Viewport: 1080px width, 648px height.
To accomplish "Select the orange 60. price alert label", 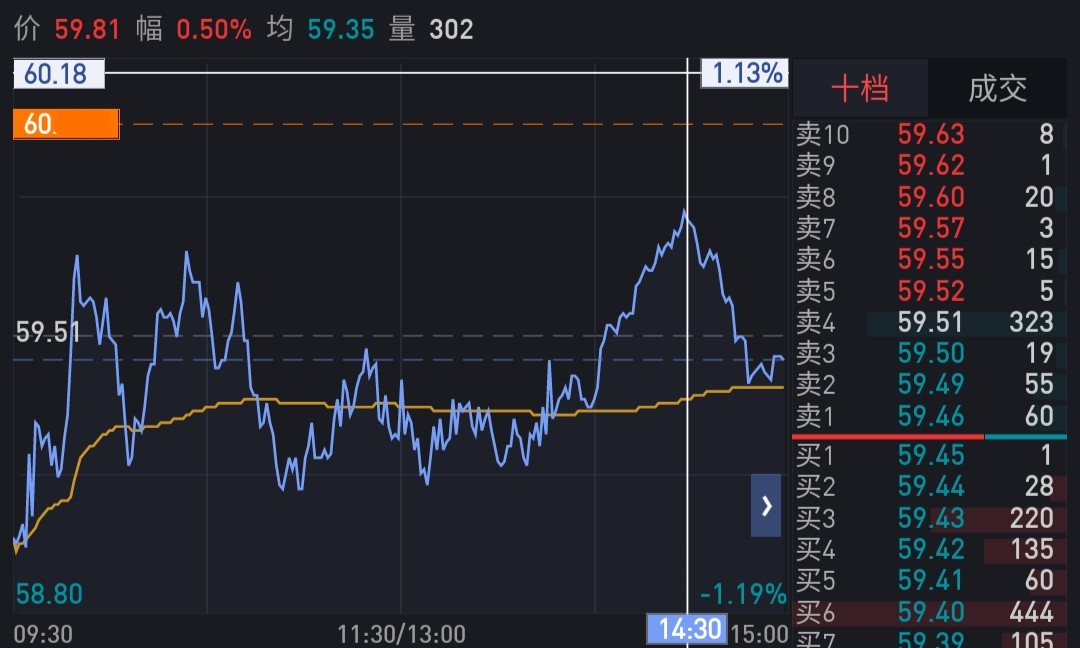I will 66,124.
